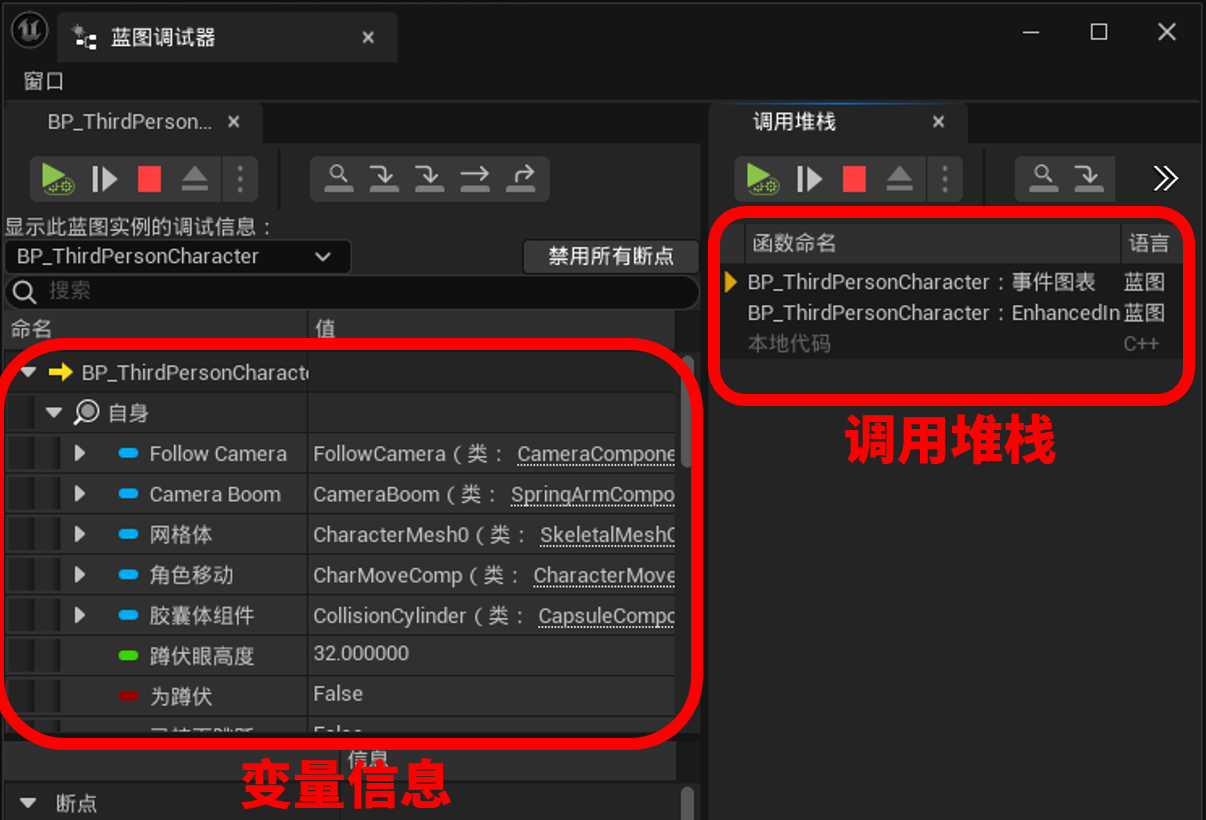1206x820 pixels.
Task: Open the debug options ellipsis icon
Action: point(239,179)
